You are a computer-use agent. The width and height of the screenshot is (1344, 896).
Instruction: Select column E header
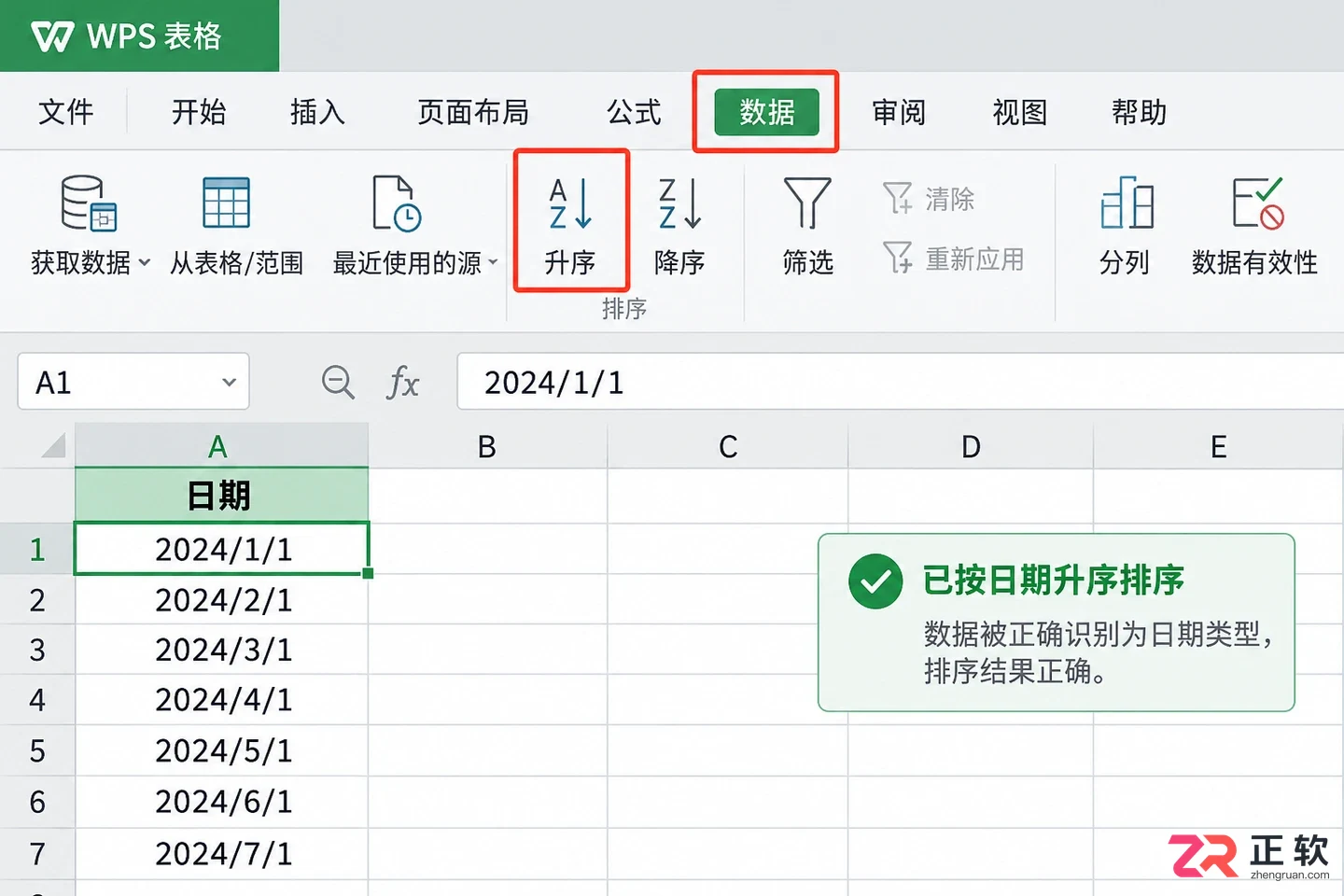(1218, 446)
